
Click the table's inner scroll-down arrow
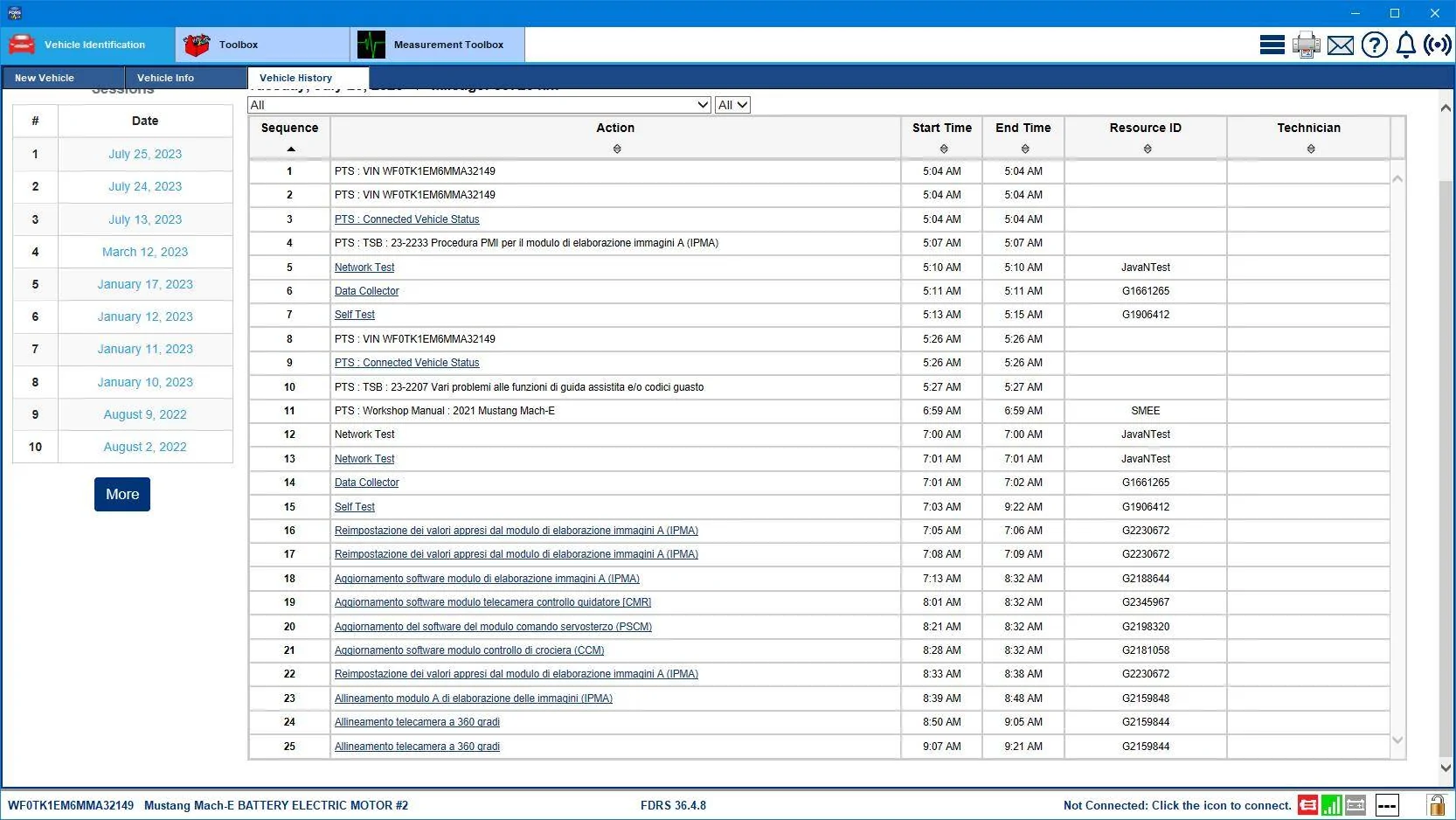click(x=1397, y=740)
